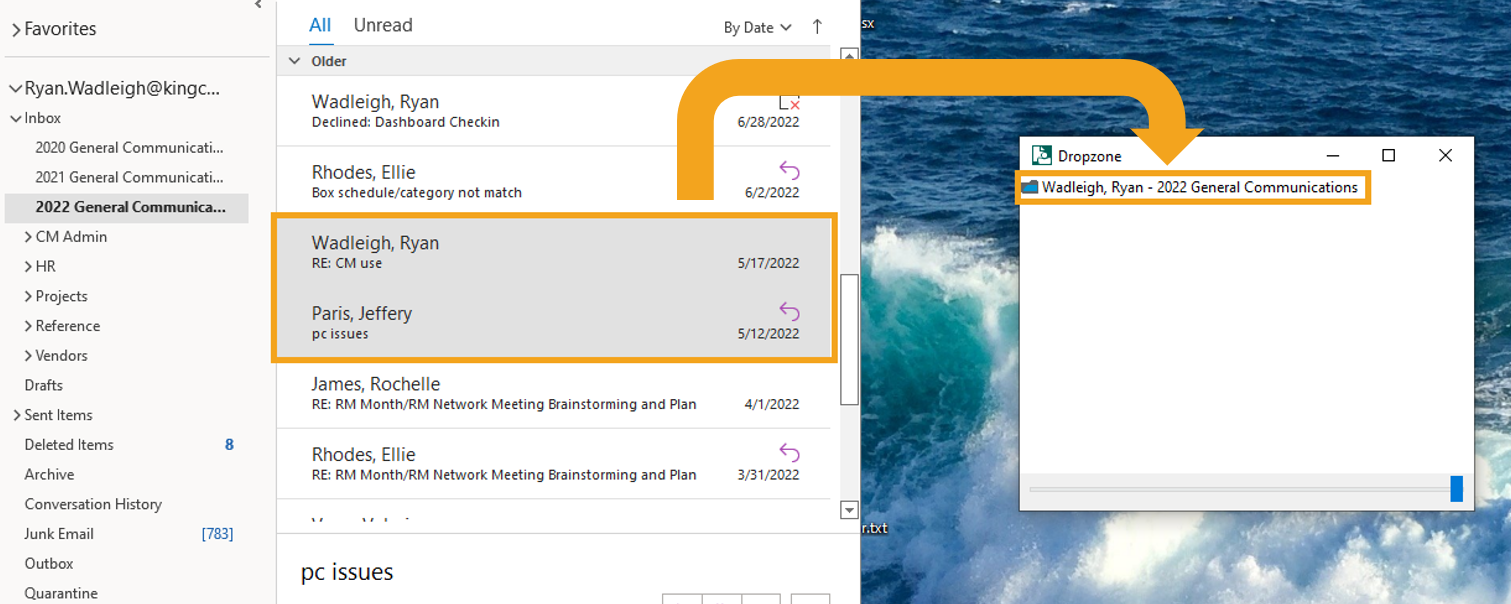Switch to the Unread tab
This screenshot has width=1511, height=604.
coord(383,25)
